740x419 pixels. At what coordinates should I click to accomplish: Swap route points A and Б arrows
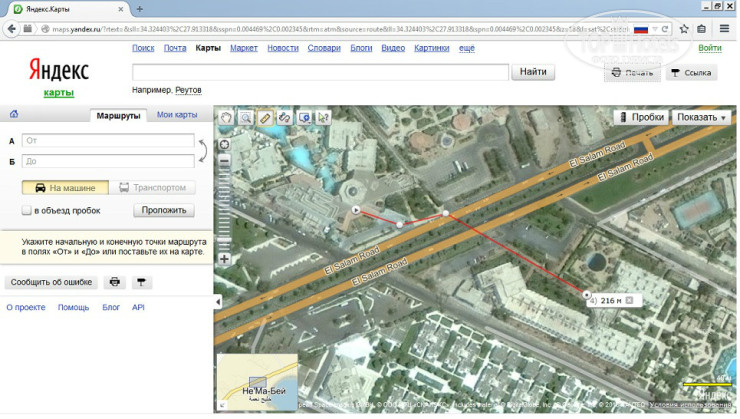tap(203, 150)
